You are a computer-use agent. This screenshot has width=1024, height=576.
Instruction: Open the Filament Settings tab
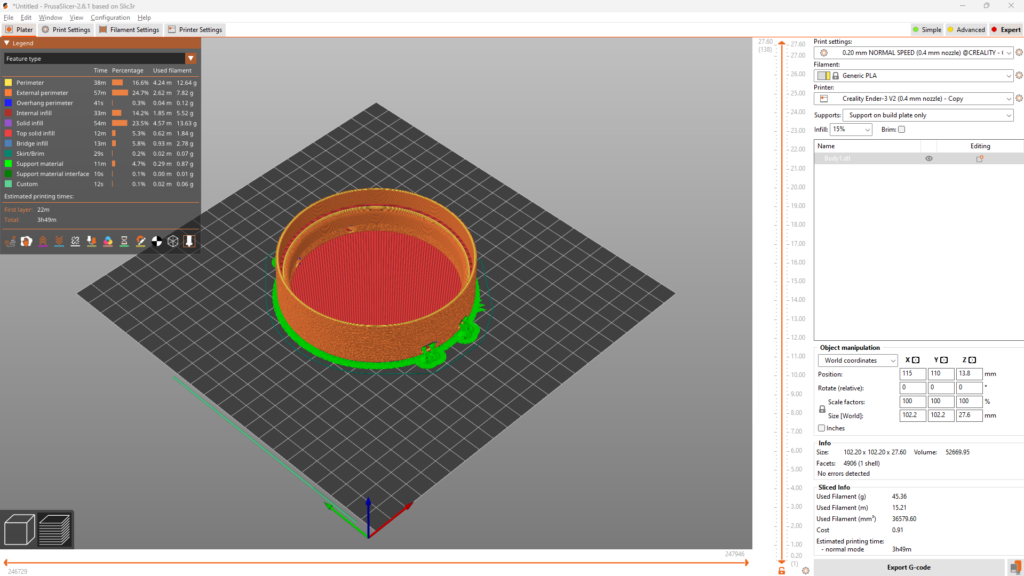click(x=129, y=29)
